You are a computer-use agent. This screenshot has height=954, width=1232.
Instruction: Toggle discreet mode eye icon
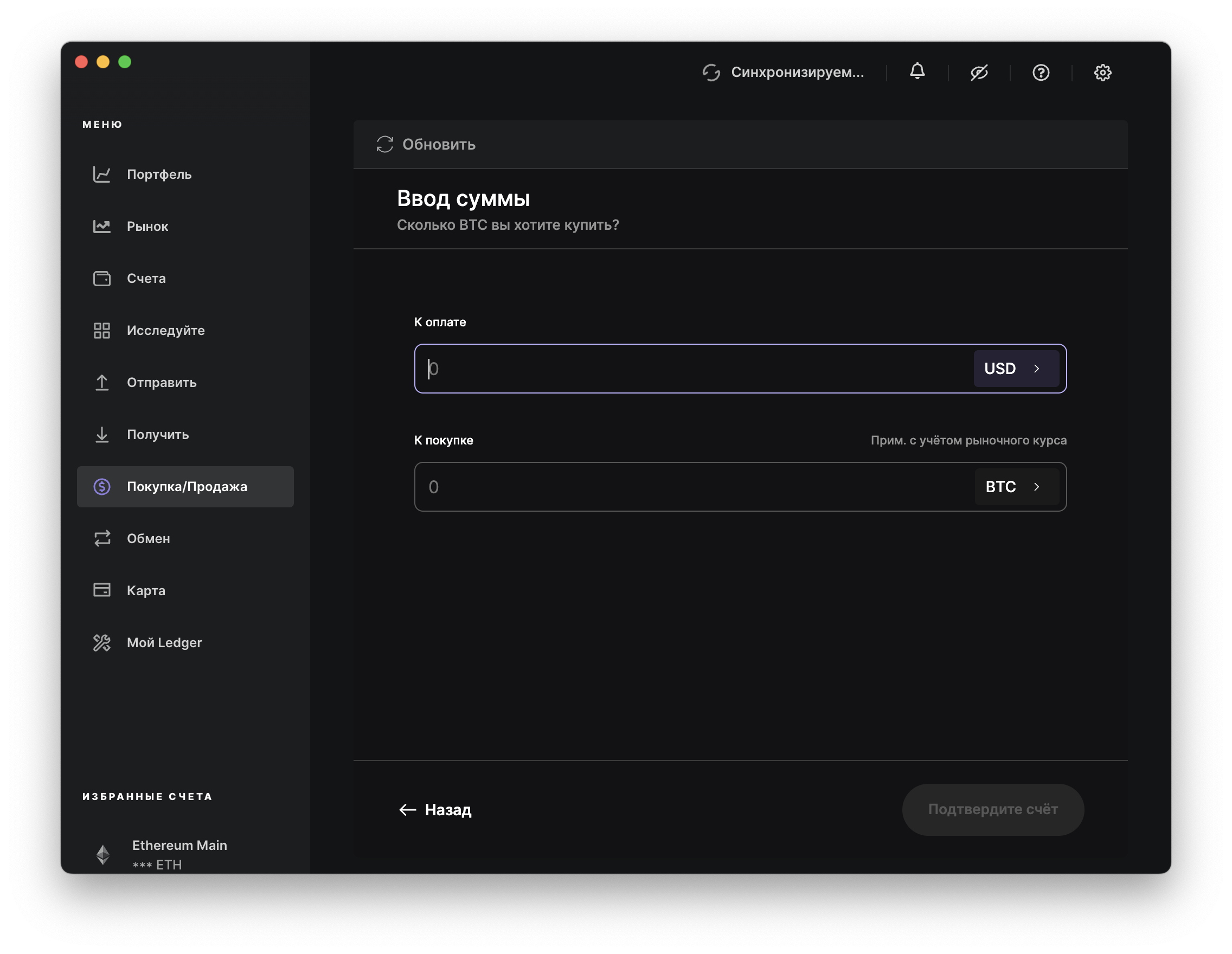[979, 72]
